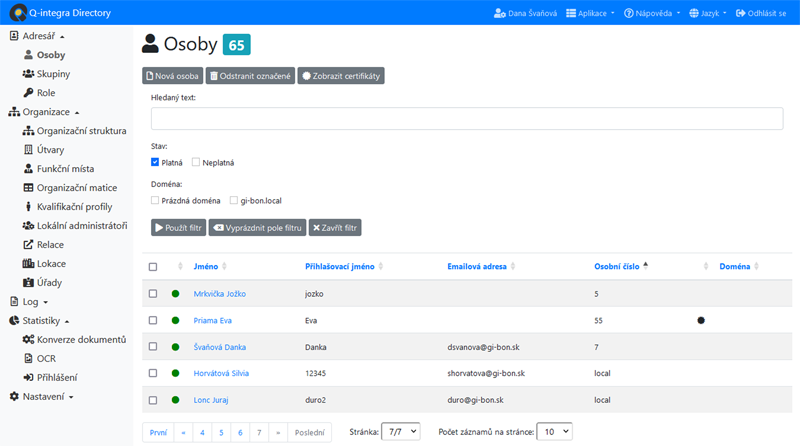The height and width of the screenshot is (446, 800).
Task: Check the Prázdná doména checkbox
Action: click(155, 201)
